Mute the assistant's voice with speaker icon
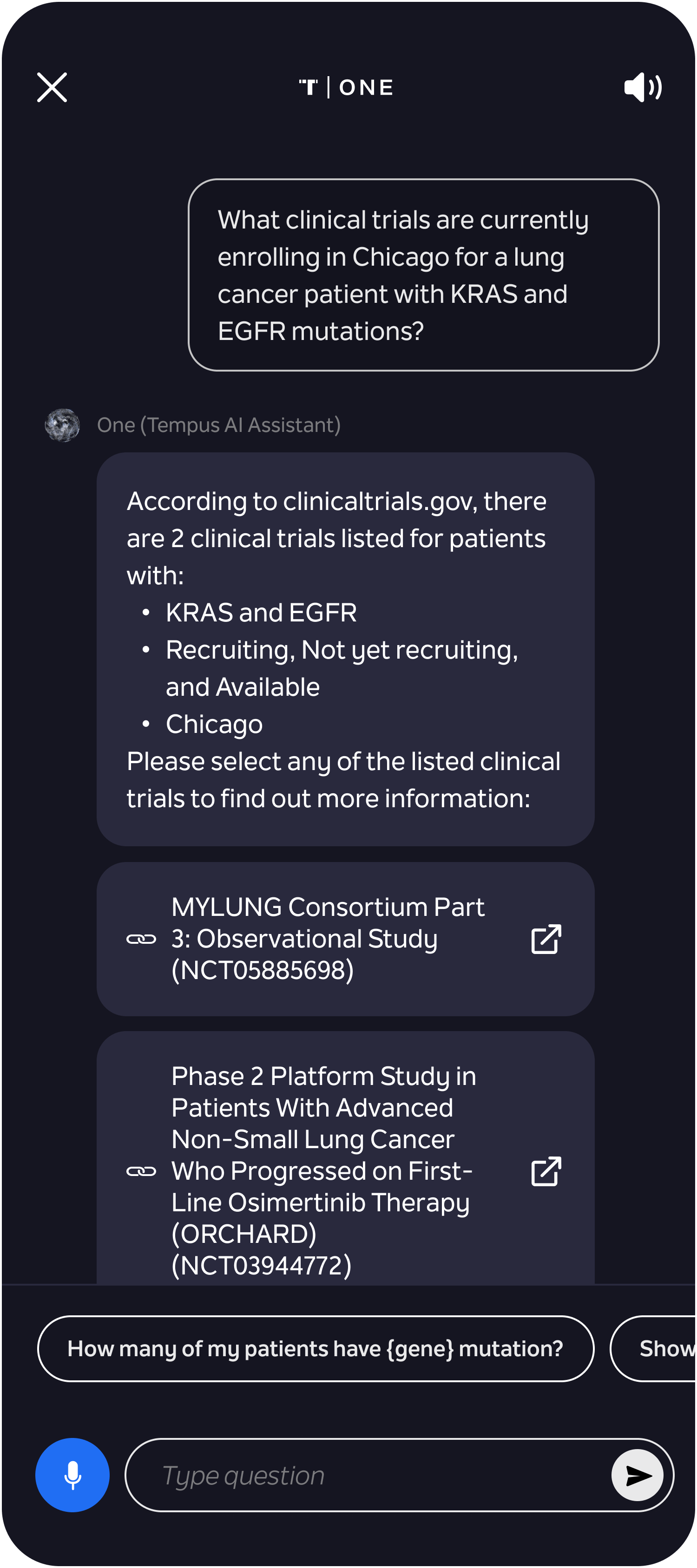The height and width of the screenshot is (1568, 697). click(x=643, y=87)
